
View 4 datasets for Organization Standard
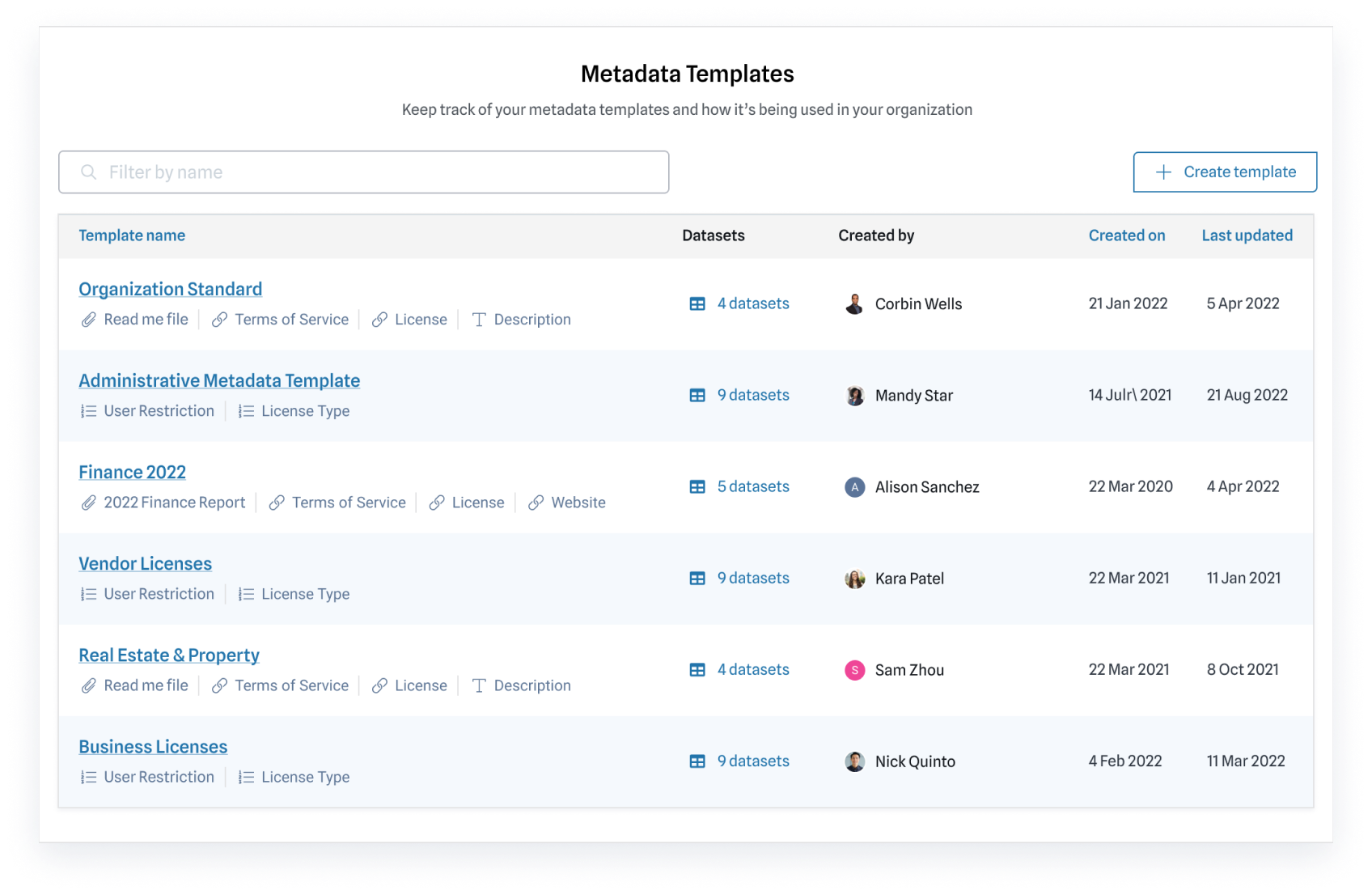pos(753,303)
